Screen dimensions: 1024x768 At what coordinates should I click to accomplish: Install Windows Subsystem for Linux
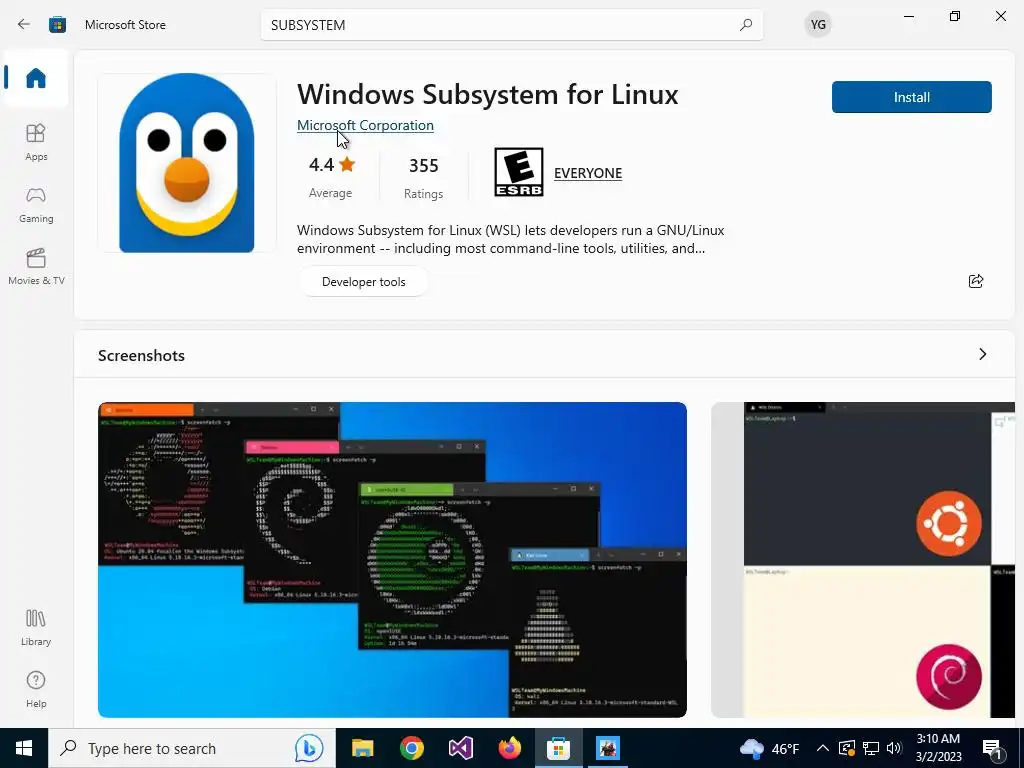pos(911,97)
